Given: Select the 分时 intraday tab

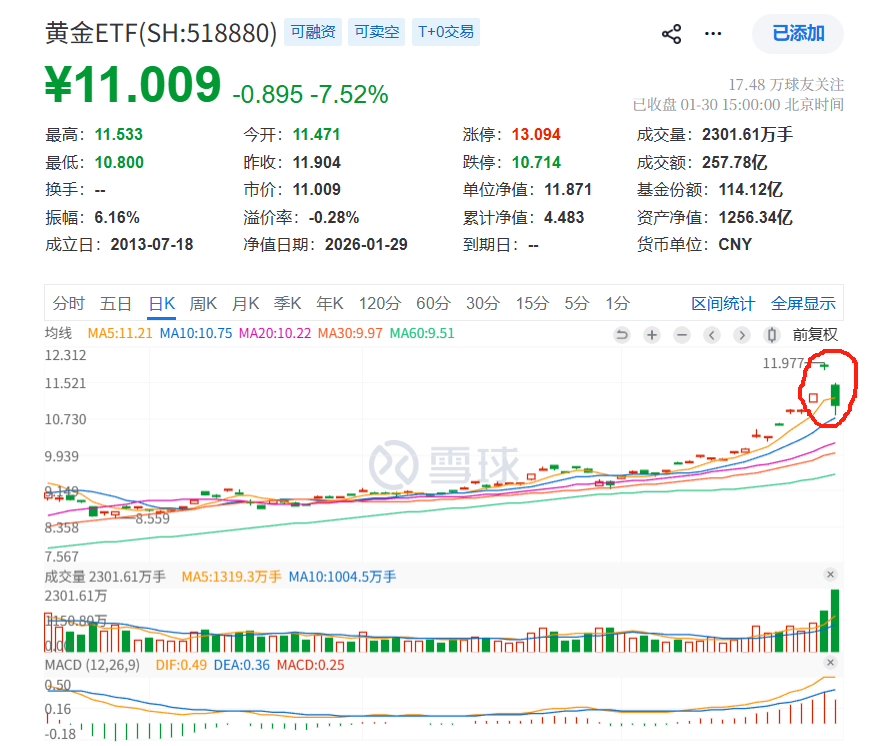Looking at the screenshot, I should tap(69, 304).
